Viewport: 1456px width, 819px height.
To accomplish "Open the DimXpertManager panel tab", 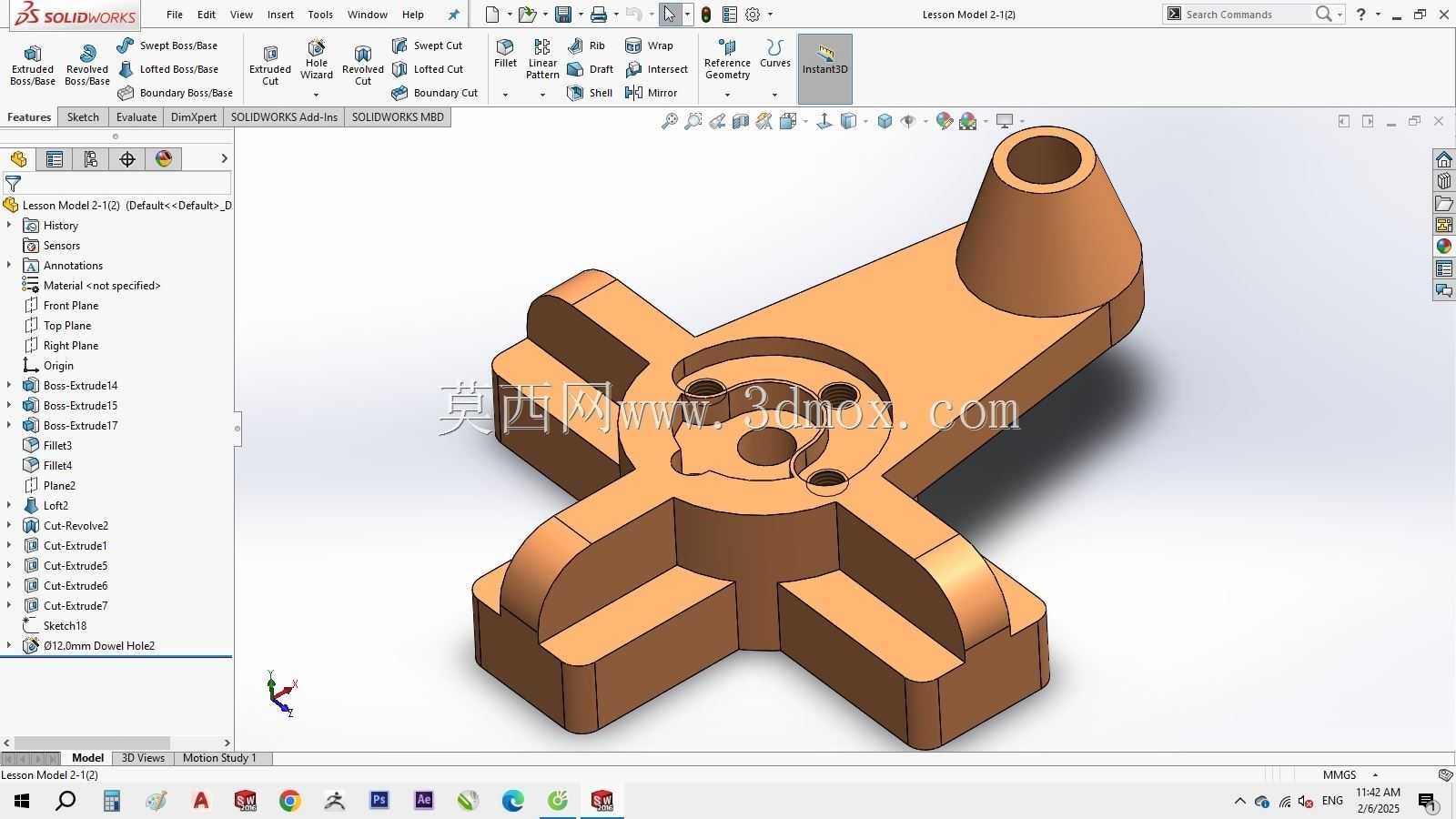I will coord(127,159).
